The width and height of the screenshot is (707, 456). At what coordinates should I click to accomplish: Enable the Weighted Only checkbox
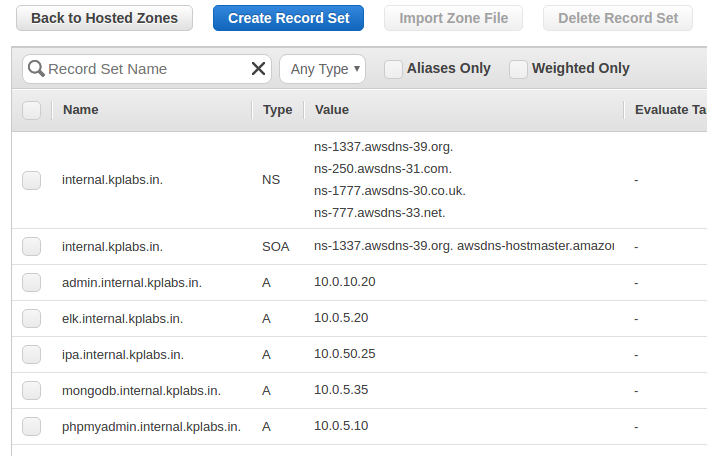coord(518,69)
